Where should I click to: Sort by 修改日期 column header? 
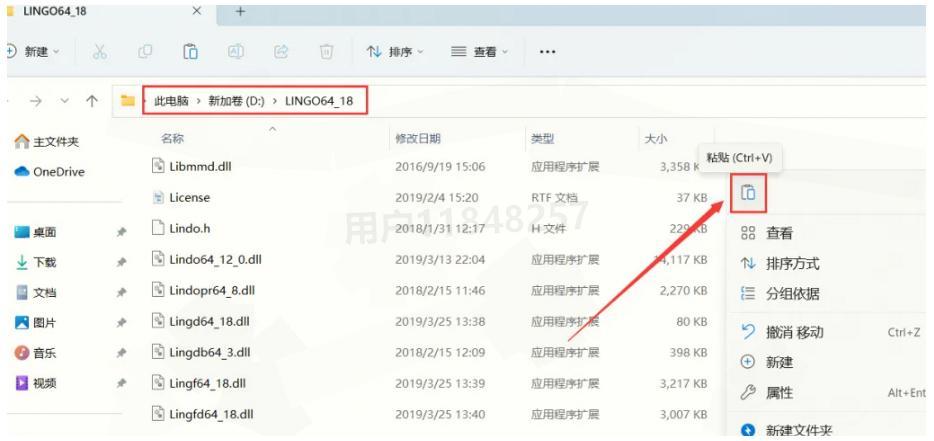[418, 138]
